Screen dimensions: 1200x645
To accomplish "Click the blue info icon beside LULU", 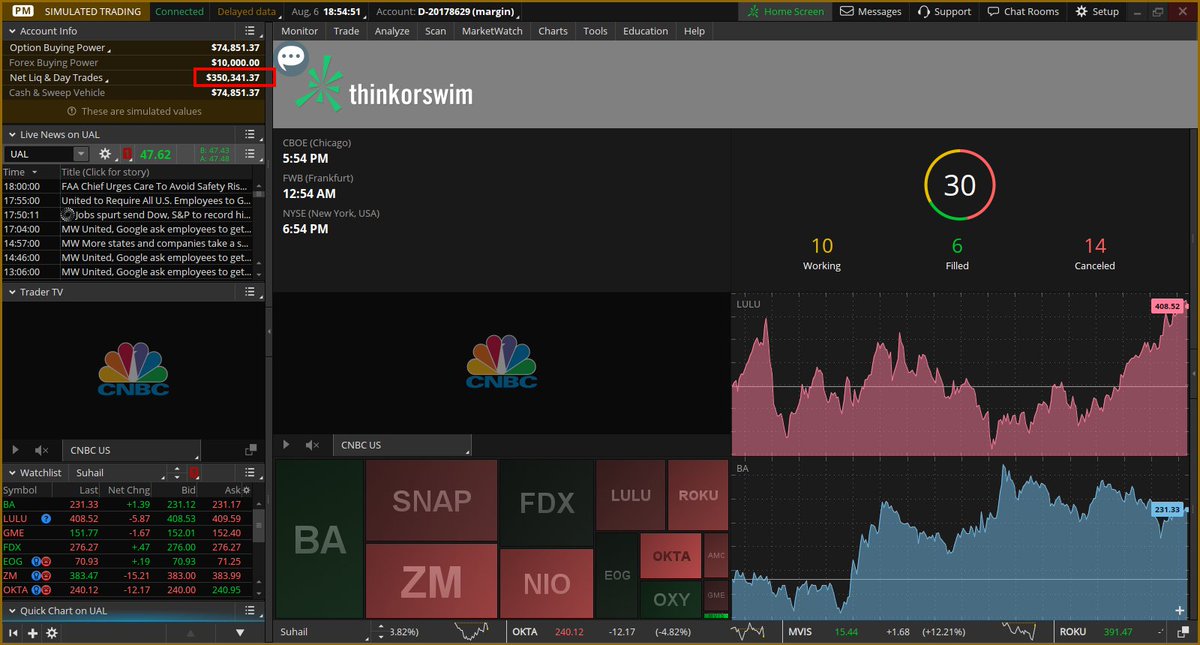I will coord(46,519).
